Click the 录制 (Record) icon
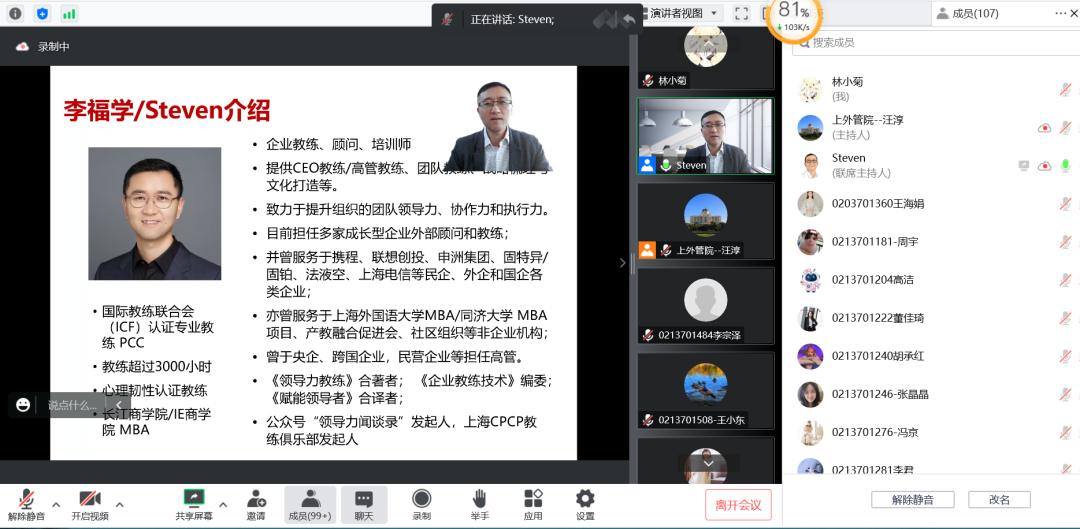This screenshot has width=1080, height=529. [x=422, y=499]
